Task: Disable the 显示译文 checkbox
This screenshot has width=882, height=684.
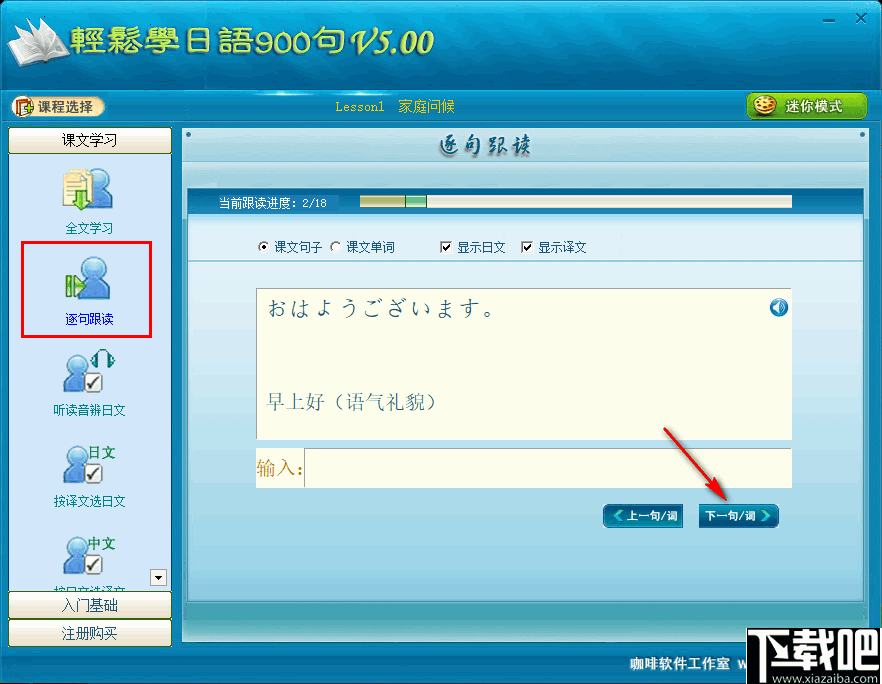Action: [528, 247]
